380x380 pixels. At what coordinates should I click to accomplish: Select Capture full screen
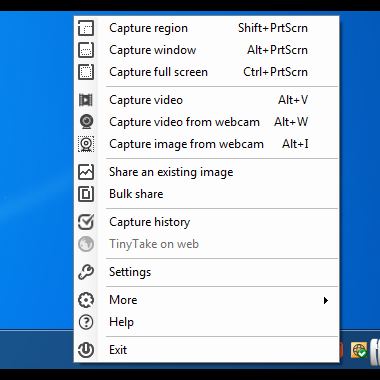point(206,72)
